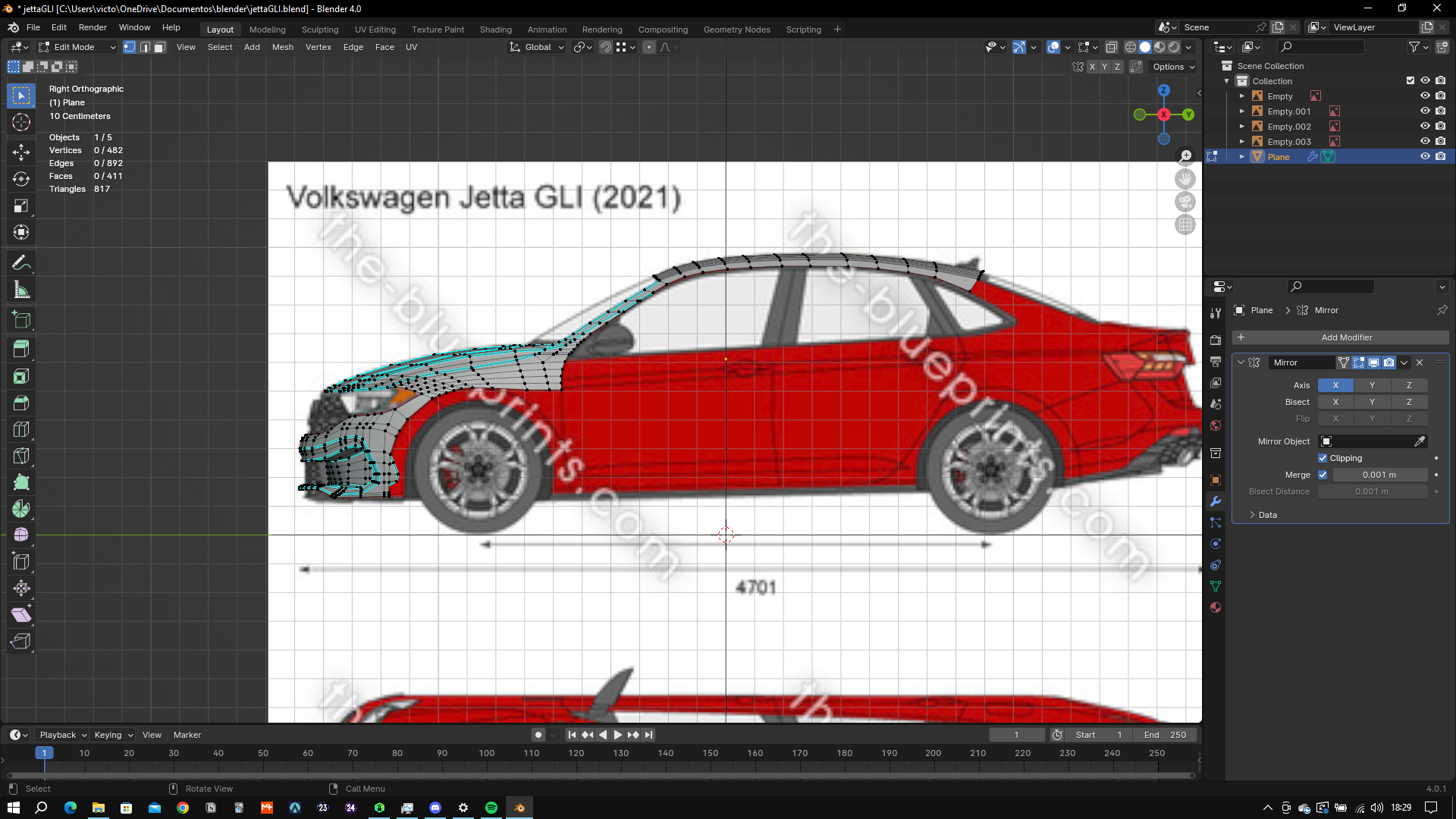Open the Edit Mode dropdown
Image resolution: width=1456 pixels, height=819 pixels.
(x=77, y=47)
